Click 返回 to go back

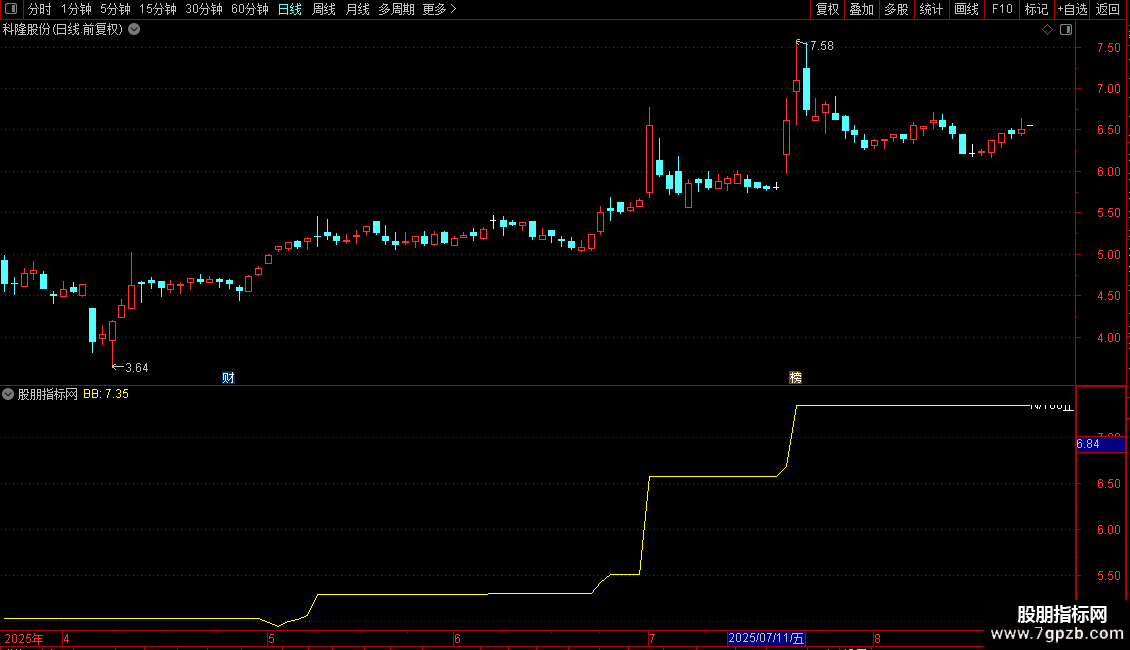[x=1108, y=9]
